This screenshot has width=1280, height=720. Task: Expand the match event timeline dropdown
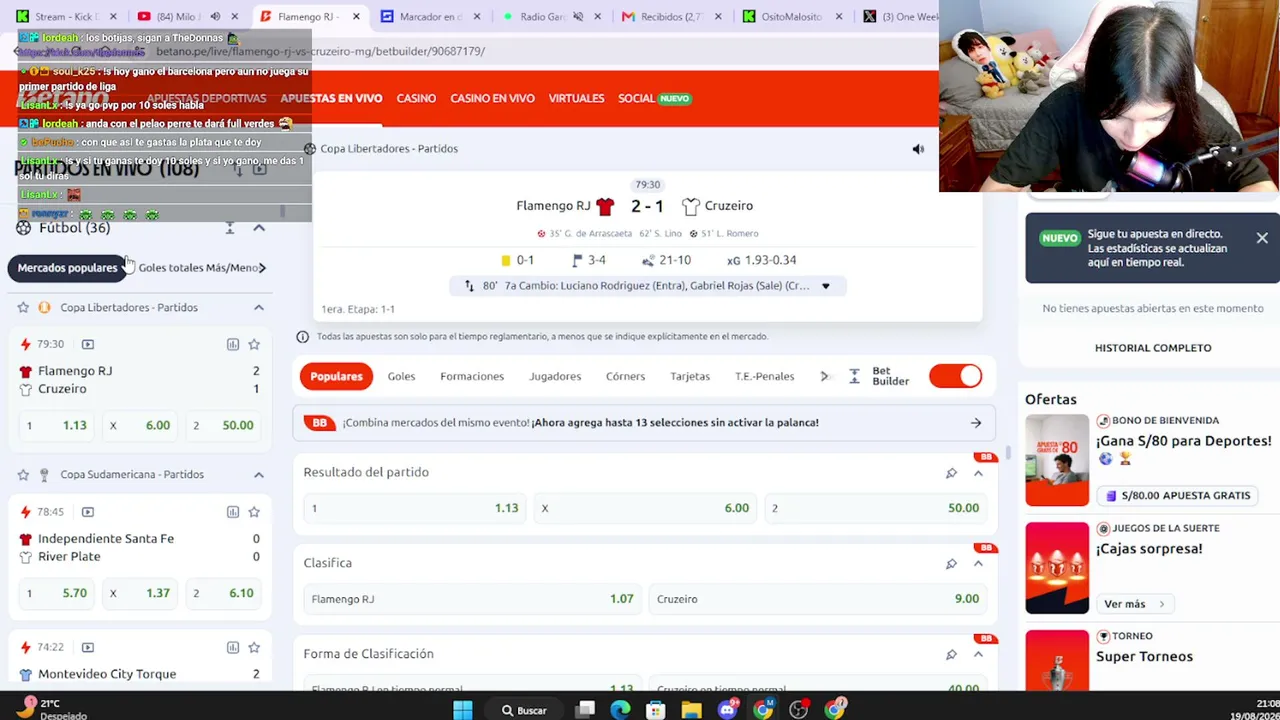[x=825, y=286]
